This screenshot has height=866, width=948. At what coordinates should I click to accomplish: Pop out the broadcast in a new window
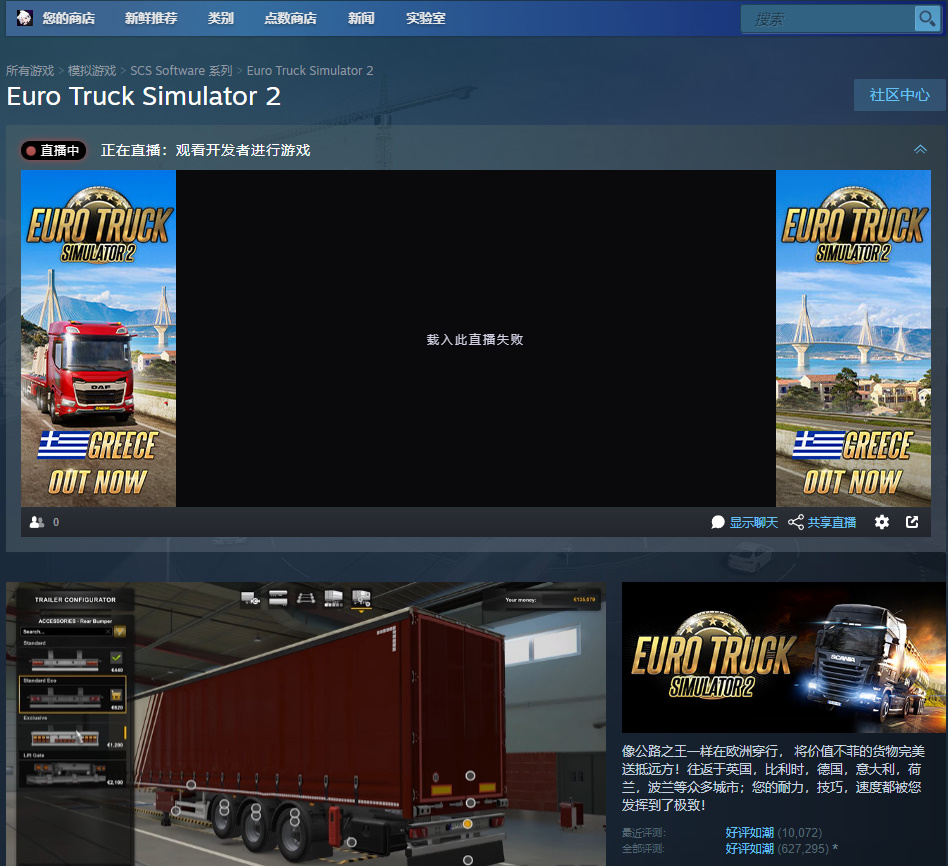[912, 522]
